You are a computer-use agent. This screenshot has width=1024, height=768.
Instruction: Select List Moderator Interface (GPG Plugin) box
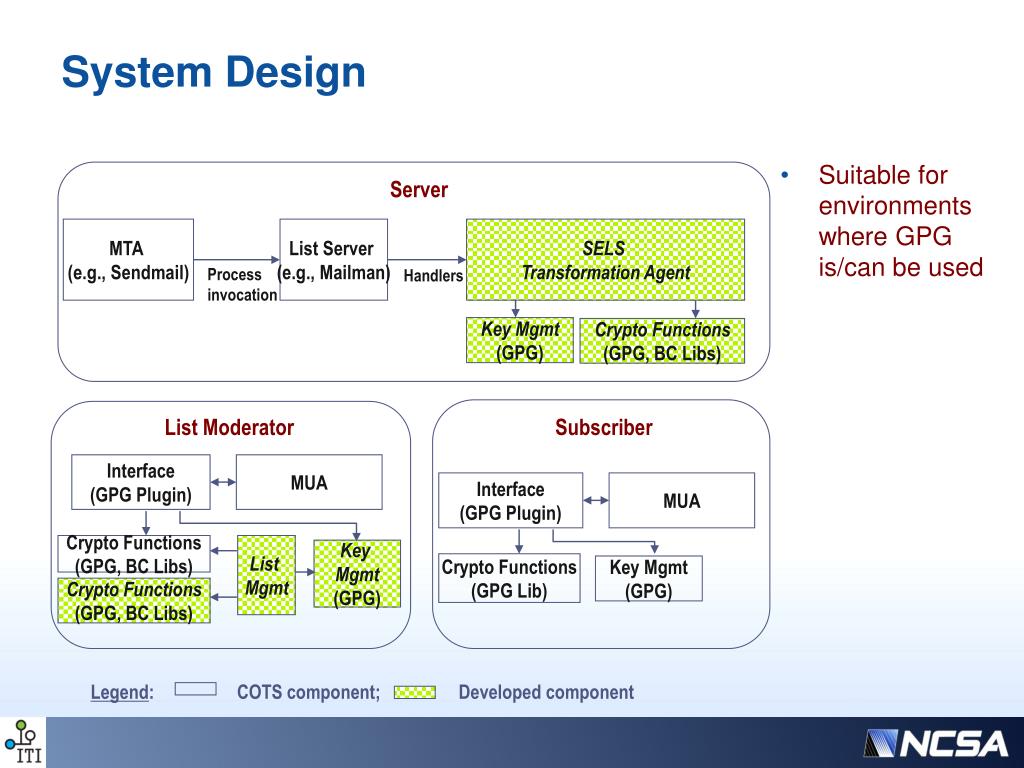(x=140, y=483)
